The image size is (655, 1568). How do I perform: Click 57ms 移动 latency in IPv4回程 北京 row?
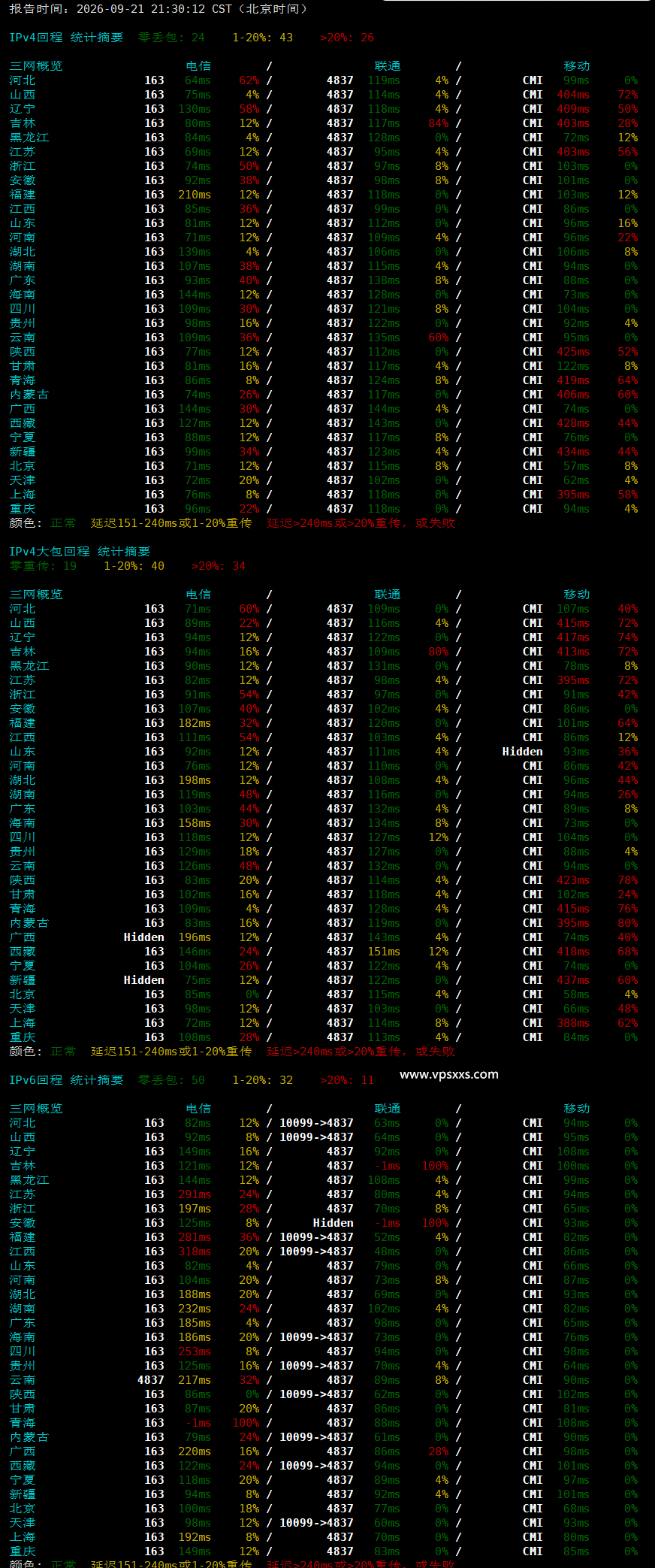coord(576,466)
